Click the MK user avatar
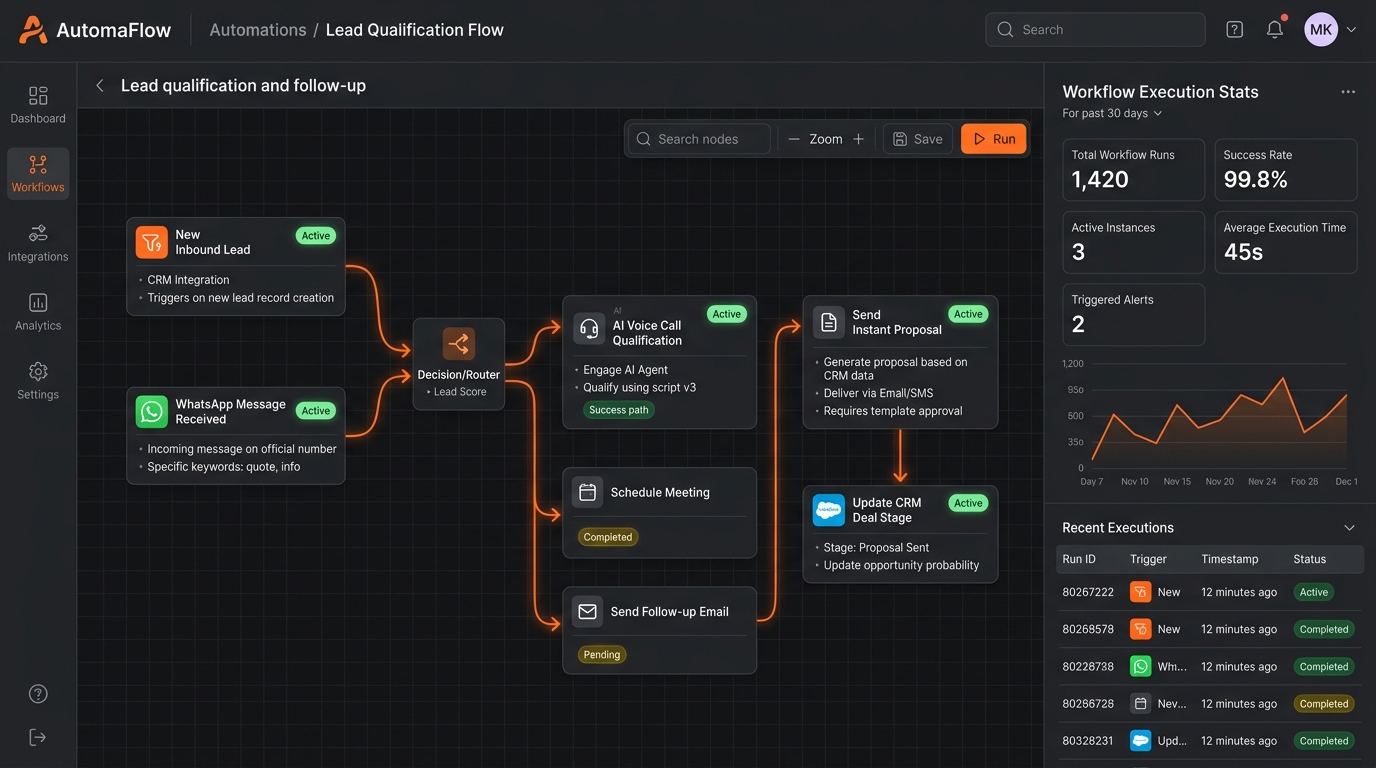This screenshot has width=1376, height=768. [1321, 30]
